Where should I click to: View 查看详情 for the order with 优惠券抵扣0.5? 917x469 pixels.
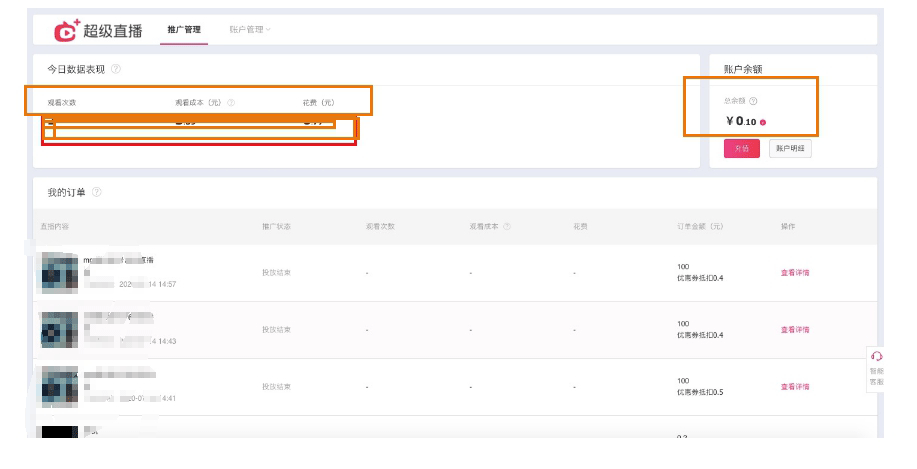click(x=794, y=386)
